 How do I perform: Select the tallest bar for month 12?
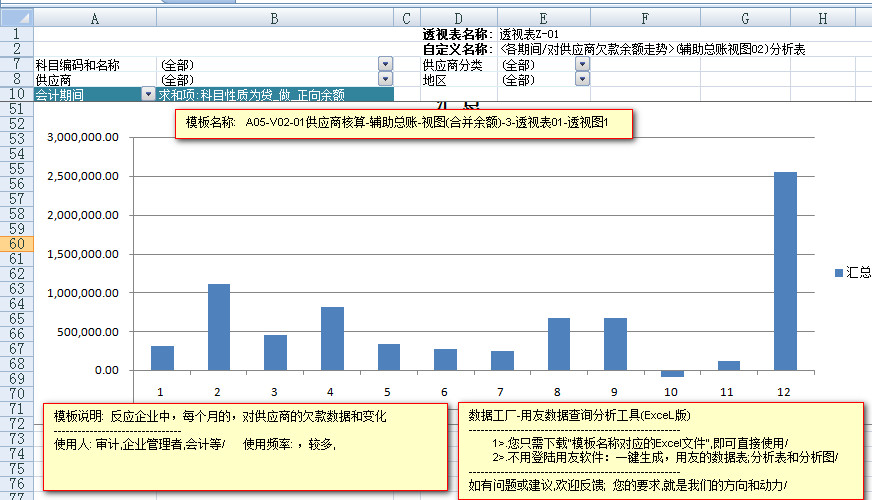tap(786, 270)
